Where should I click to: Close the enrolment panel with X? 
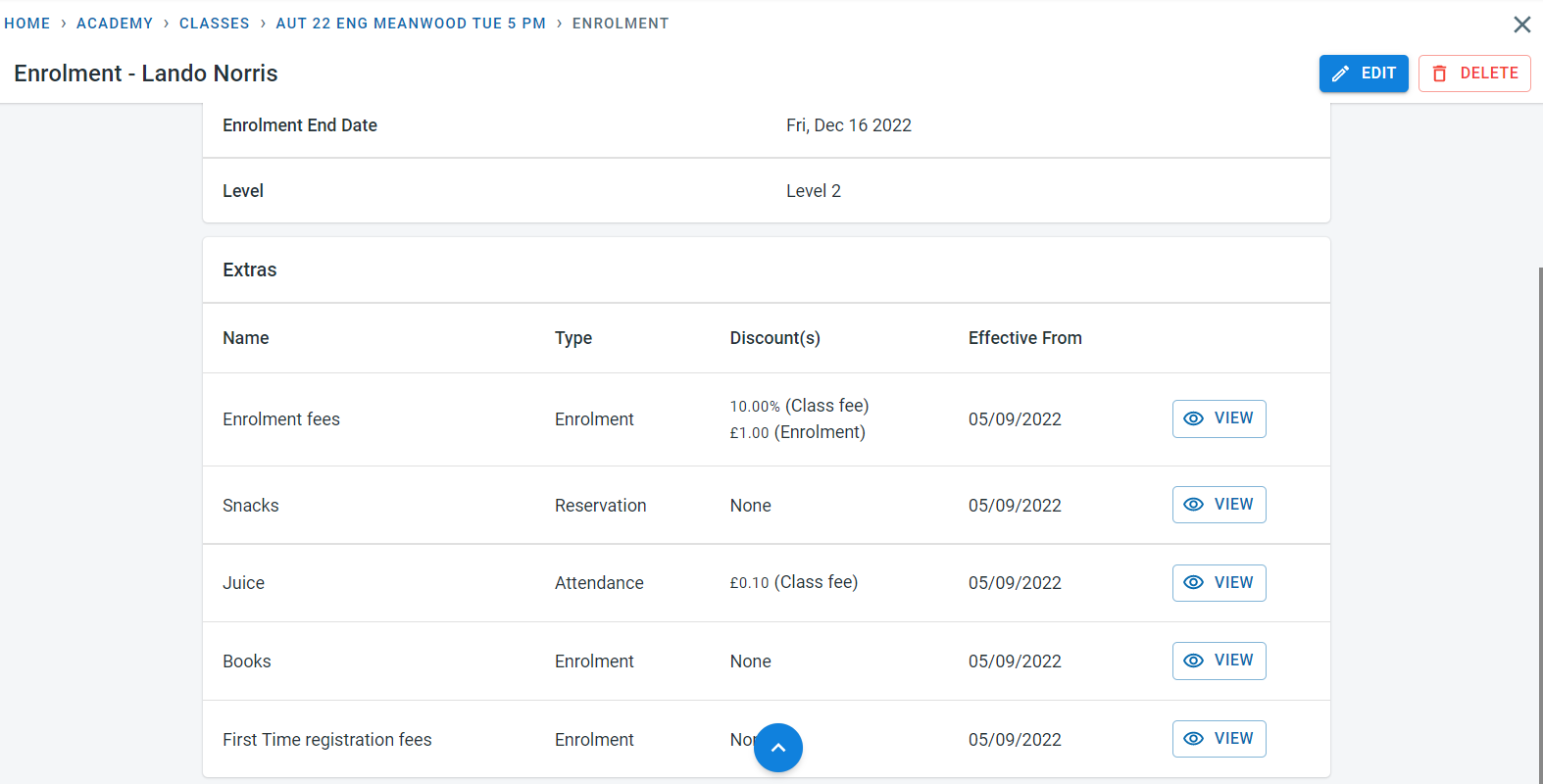pos(1521,24)
